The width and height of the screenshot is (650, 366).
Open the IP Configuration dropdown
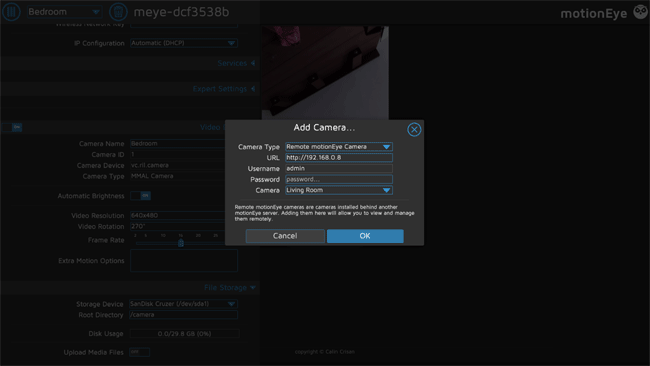click(x=184, y=43)
